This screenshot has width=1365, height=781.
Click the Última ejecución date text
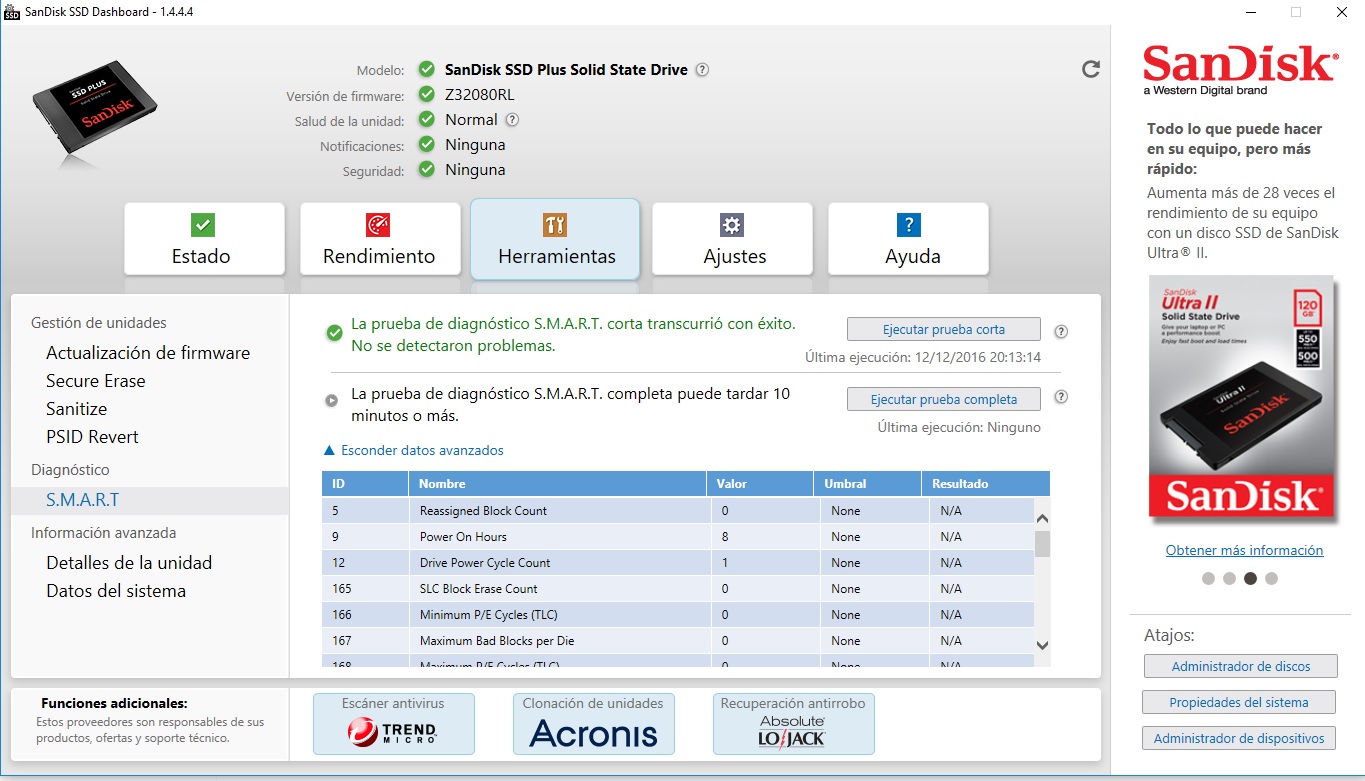pos(923,357)
